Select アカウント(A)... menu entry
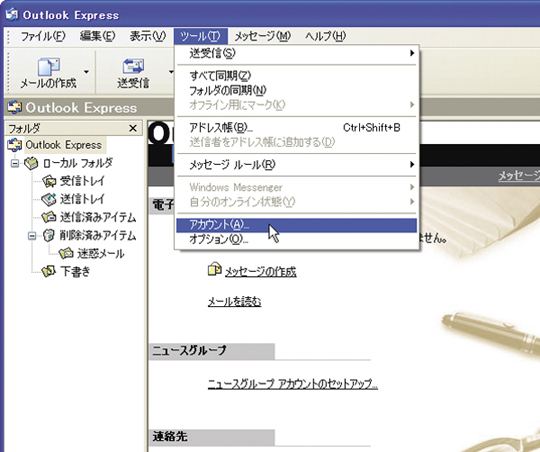Viewport: 540px width, 452px height. pos(297,225)
